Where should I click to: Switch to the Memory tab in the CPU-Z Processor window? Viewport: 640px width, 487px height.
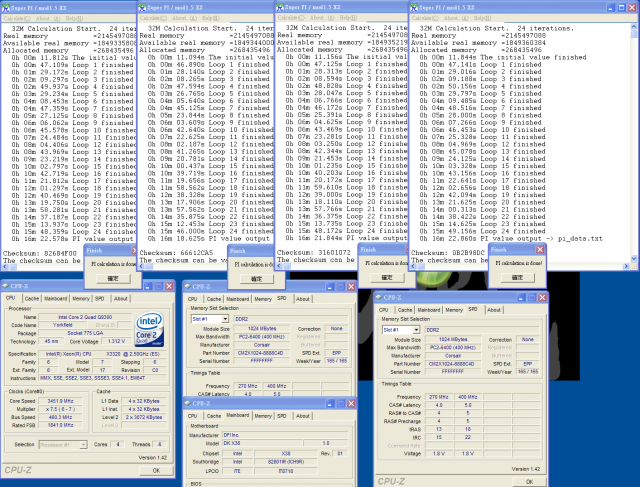point(81,298)
